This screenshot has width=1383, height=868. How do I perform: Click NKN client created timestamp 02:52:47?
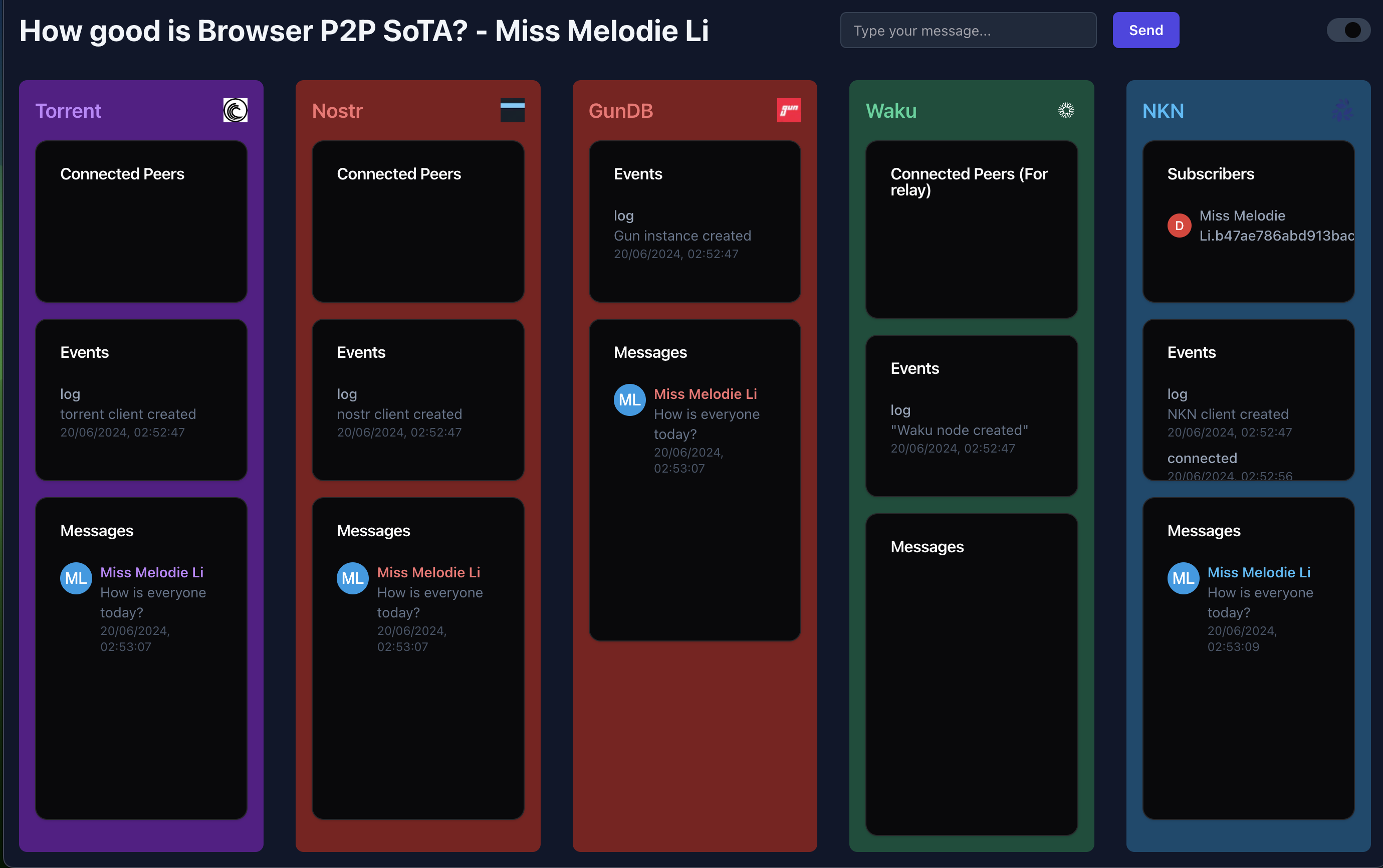[1230, 432]
